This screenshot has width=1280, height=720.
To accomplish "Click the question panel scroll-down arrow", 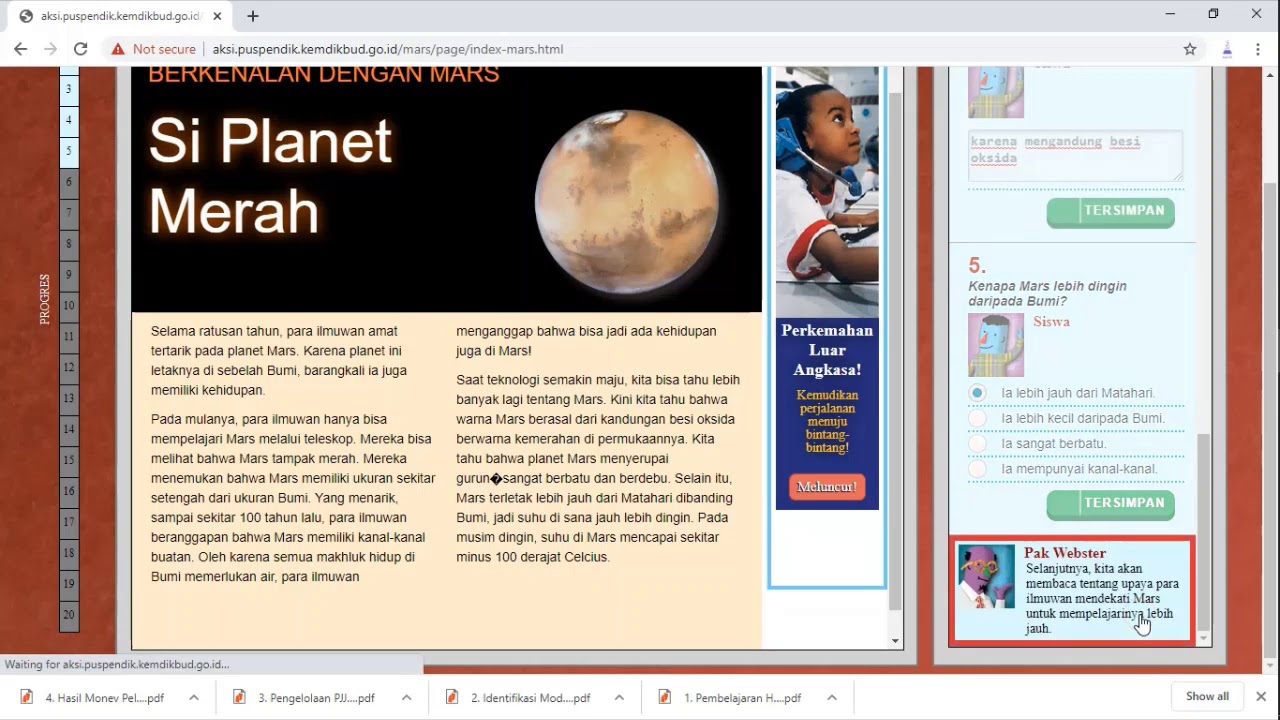I will click(x=1203, y=638).
